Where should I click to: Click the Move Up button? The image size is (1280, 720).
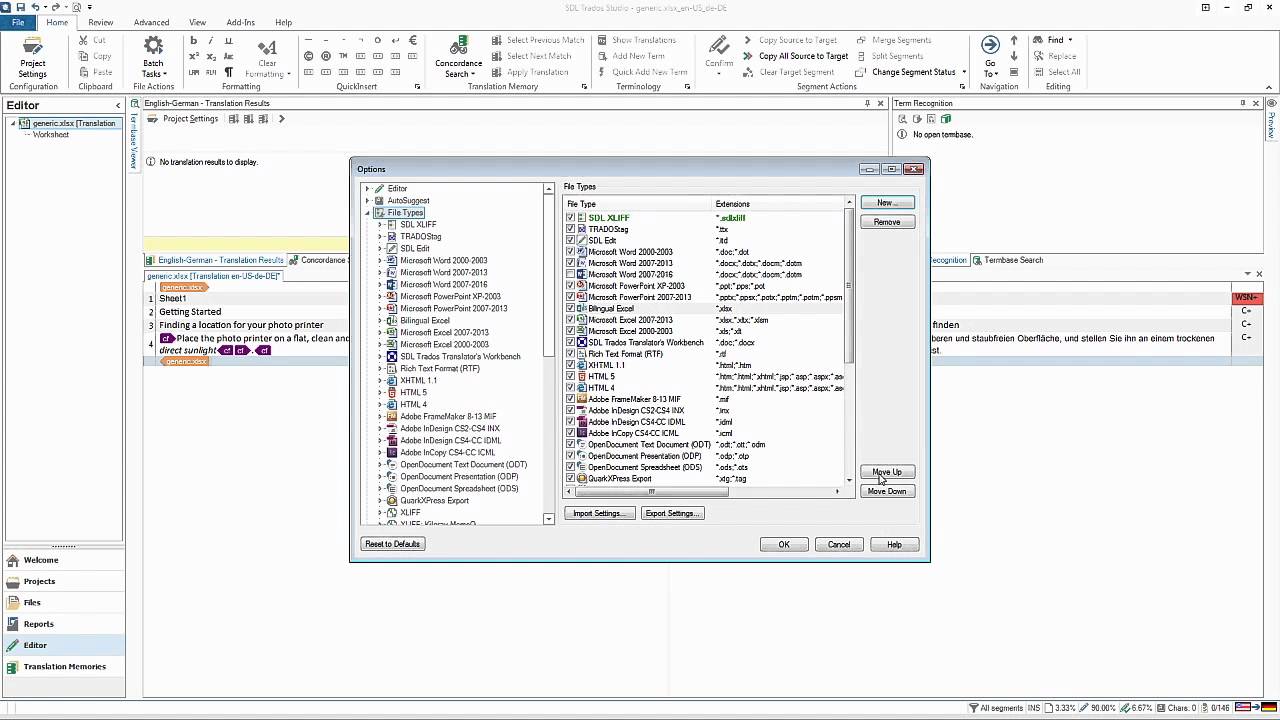click(887, 472)
